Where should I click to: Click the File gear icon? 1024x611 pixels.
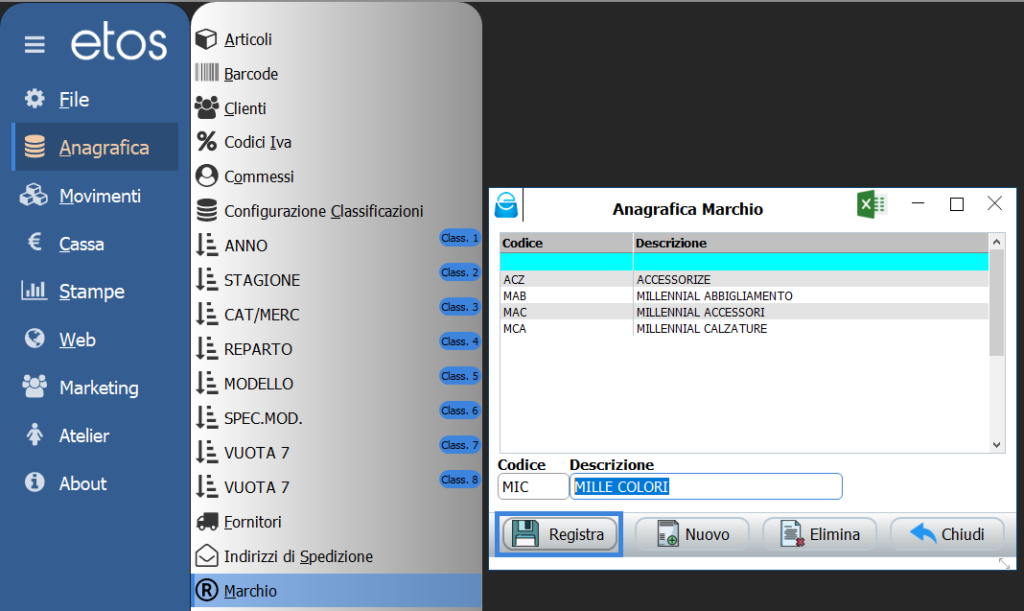[35, 99]
